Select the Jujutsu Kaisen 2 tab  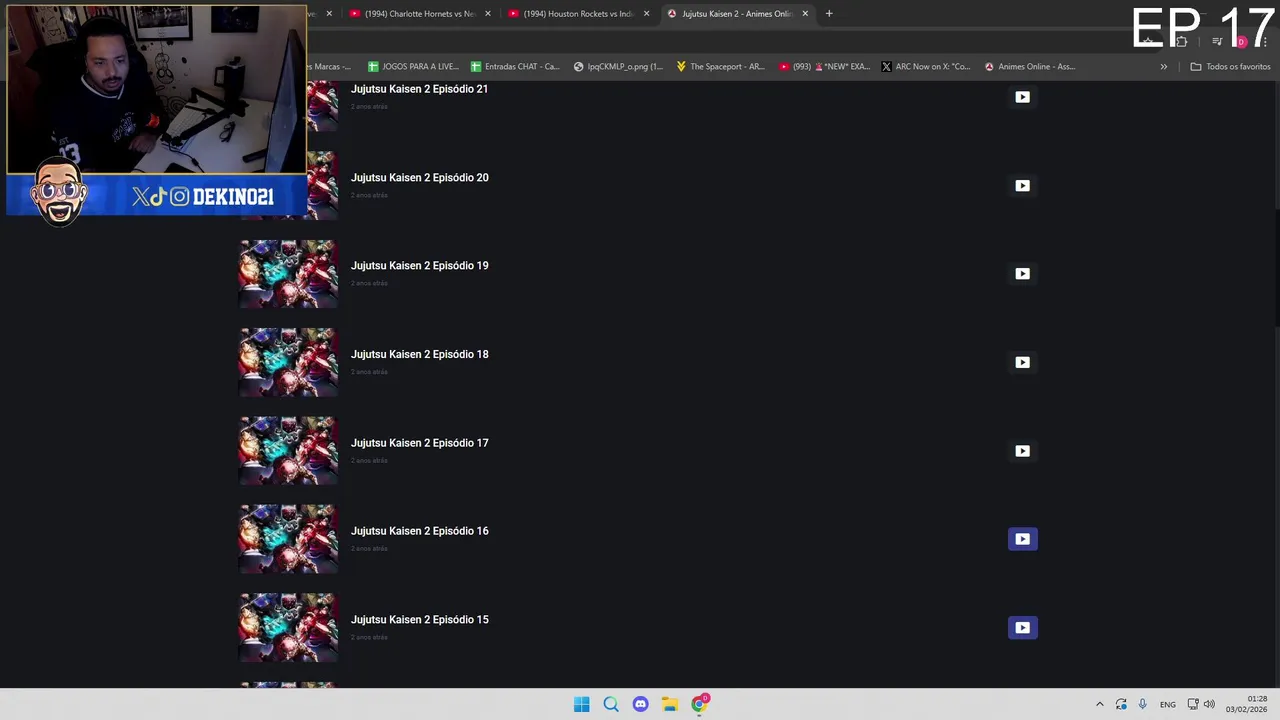pyautogui.click(x=738, y=14)
